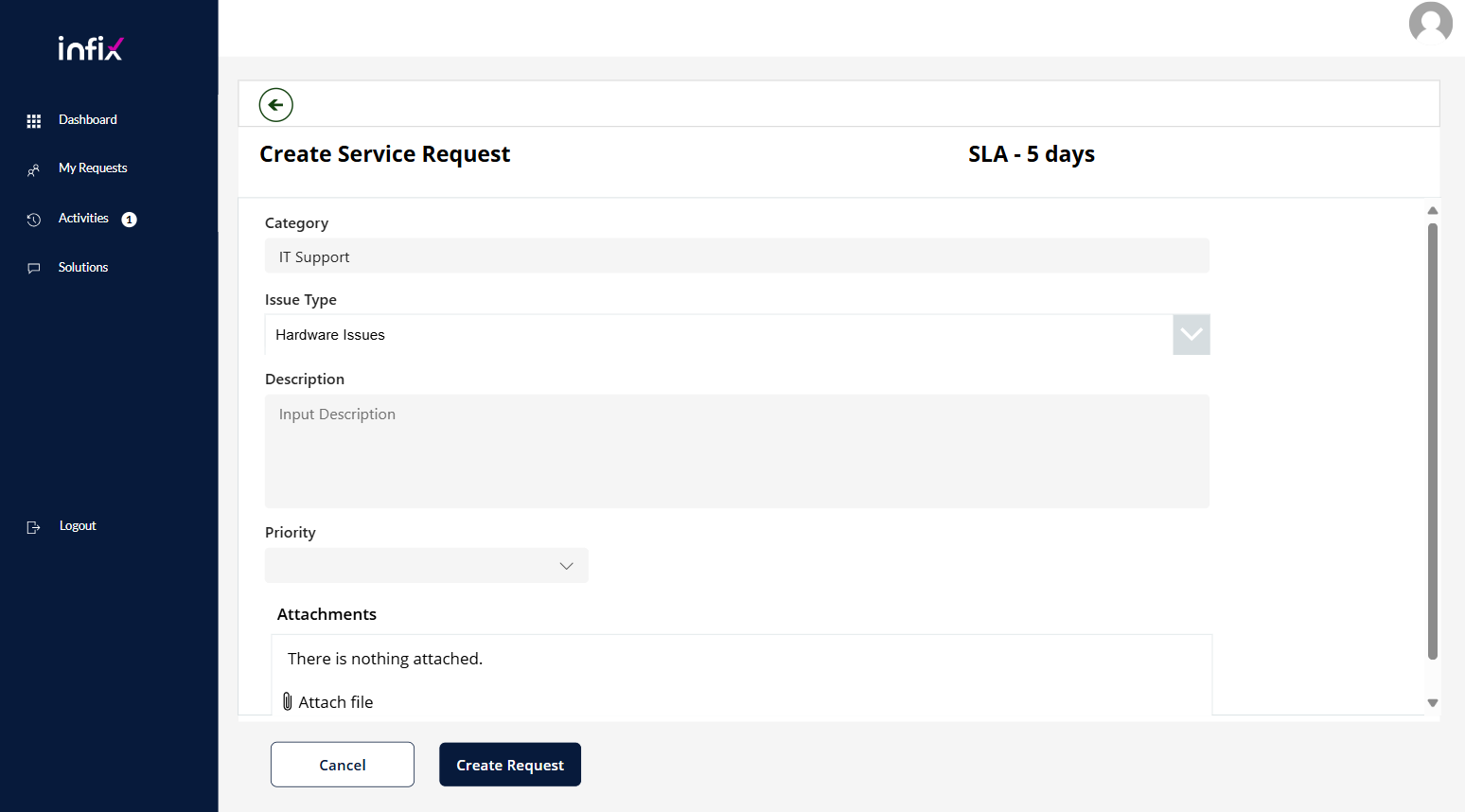The width and height of the screenshot is (1465, 812).
Task: Focus the Input Description text area
Action: point(736,451)
